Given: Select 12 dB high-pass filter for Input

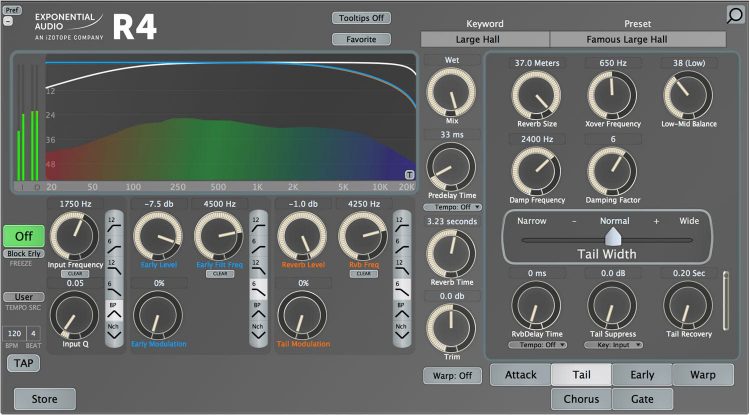Looking at the screenshot, I should tap(114, 223).
